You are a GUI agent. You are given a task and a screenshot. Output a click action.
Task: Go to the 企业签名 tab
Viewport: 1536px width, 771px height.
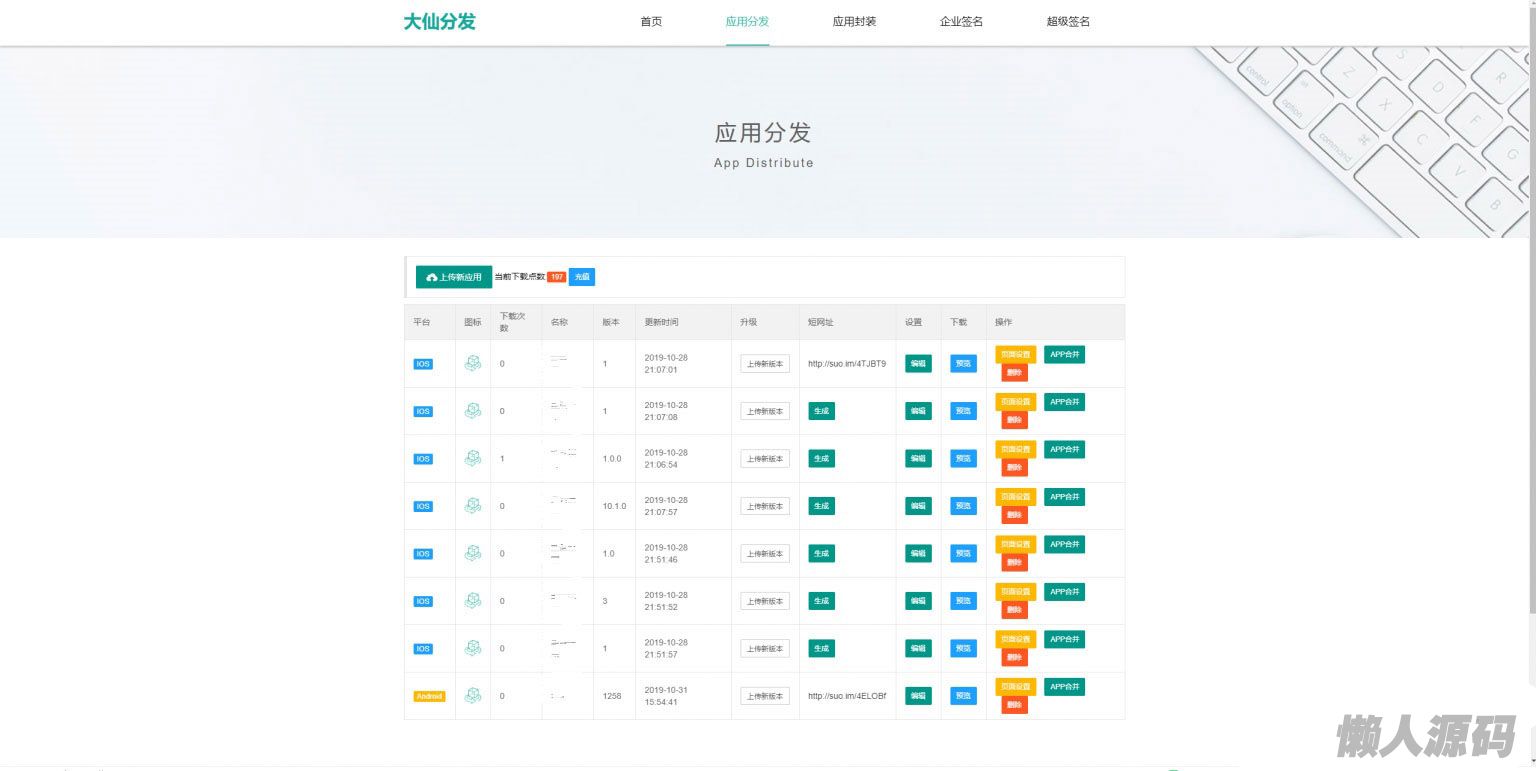961,22
